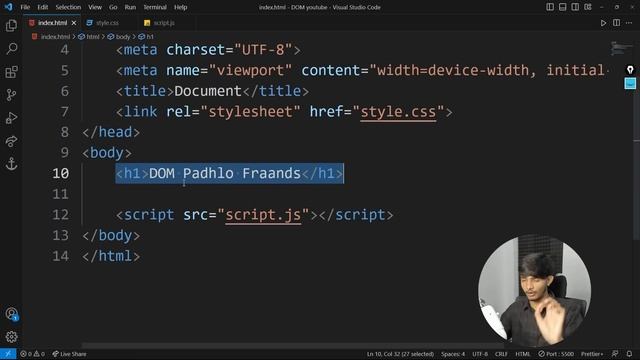Click the opening body tag on line 9
Viewport: 640px width, 360px height.
107,153
